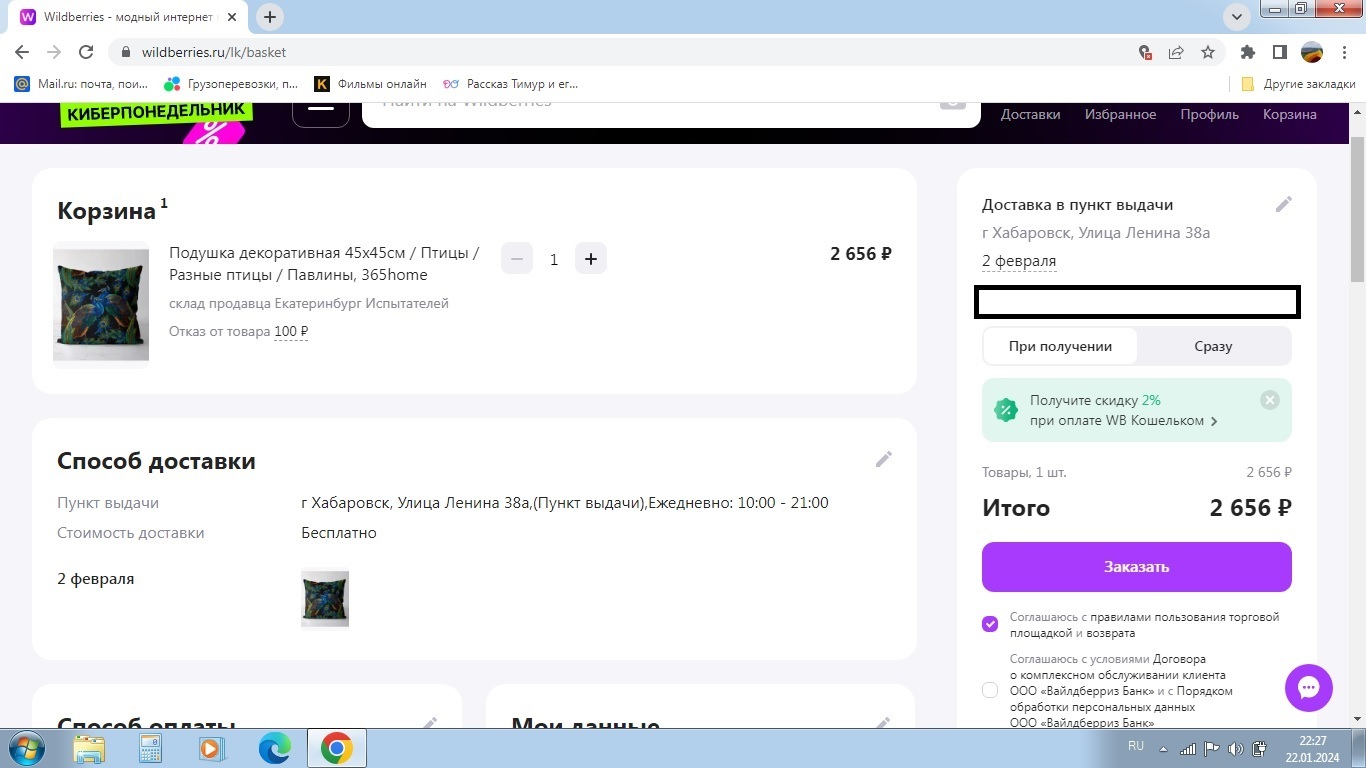Open the Action Center flag icon
Viewport: 1366px width, 768px height.
[x=1211, y=748]
